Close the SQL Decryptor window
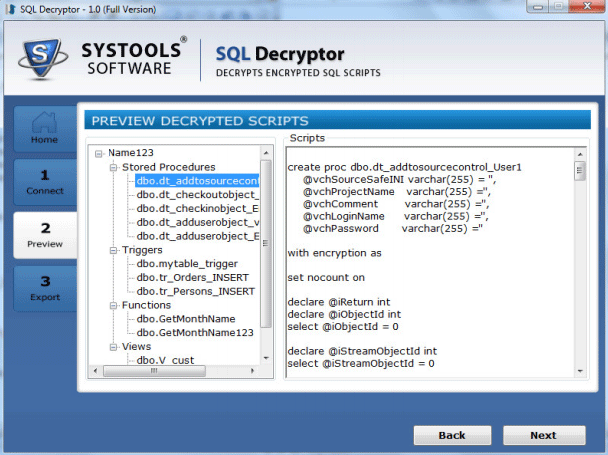This screenshot has width=608, height=455. [x=587, y=7]
